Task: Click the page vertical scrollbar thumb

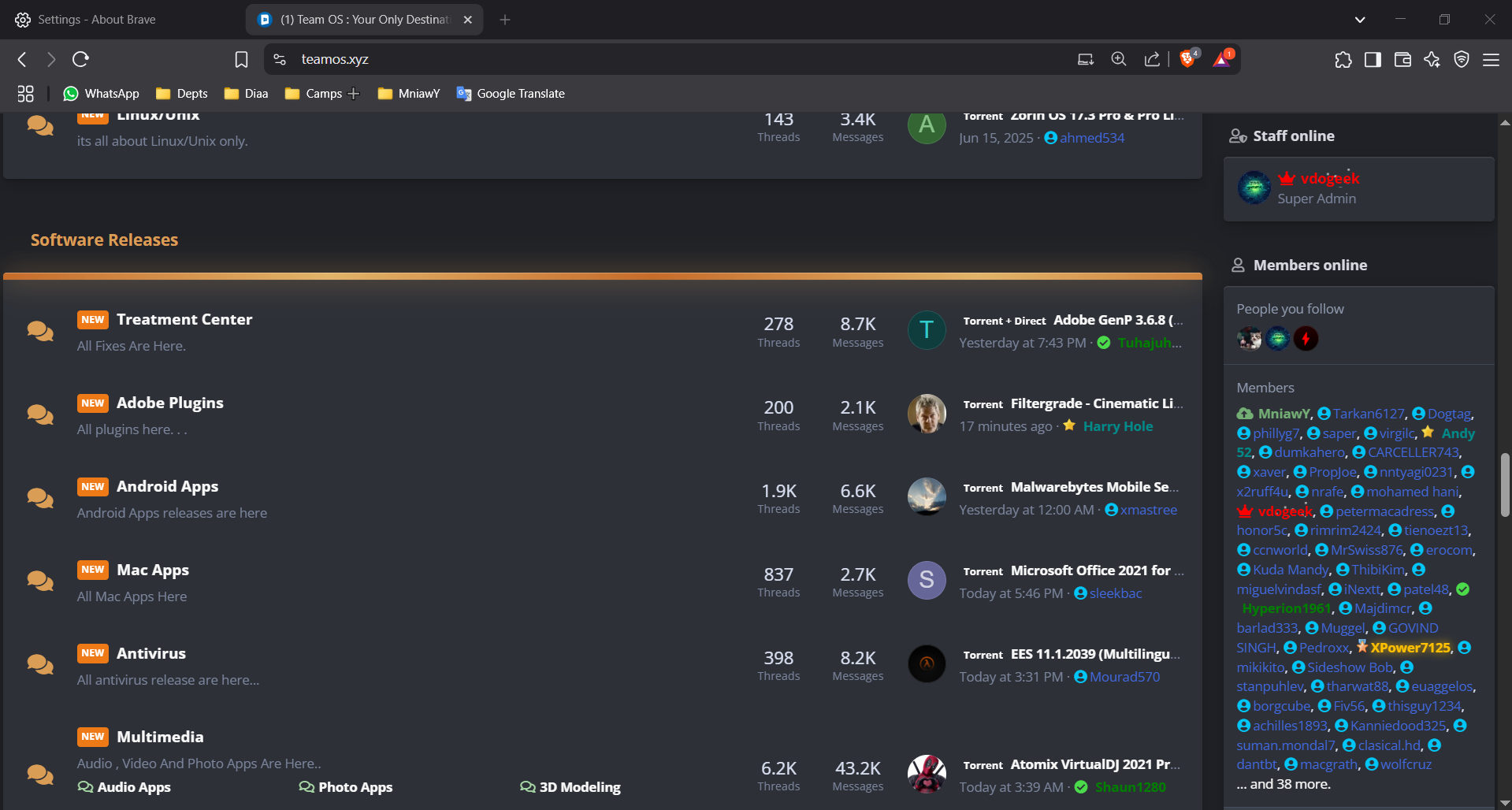Action: (1505, 485)
